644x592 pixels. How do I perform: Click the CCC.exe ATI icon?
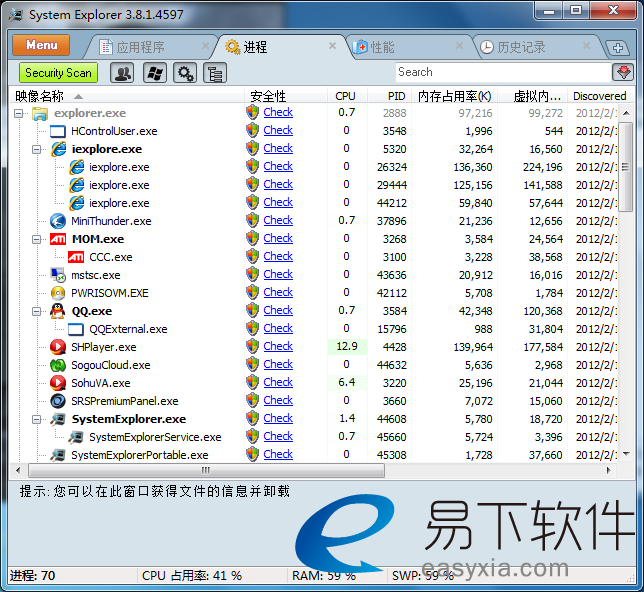tap(76, 257)
